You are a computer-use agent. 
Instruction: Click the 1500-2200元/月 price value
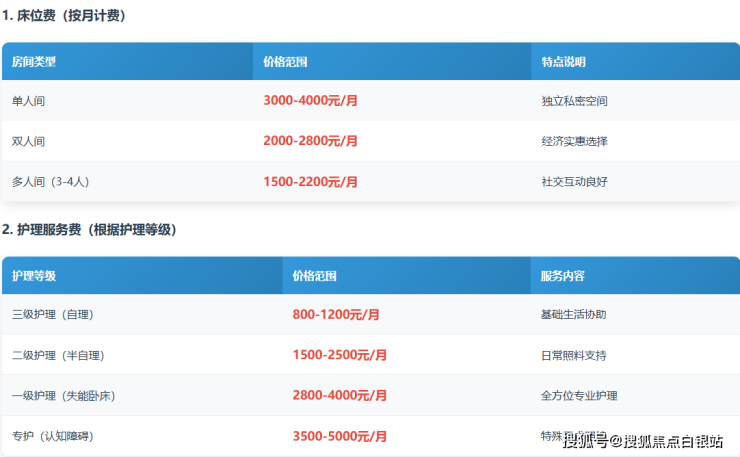point(310,182)
